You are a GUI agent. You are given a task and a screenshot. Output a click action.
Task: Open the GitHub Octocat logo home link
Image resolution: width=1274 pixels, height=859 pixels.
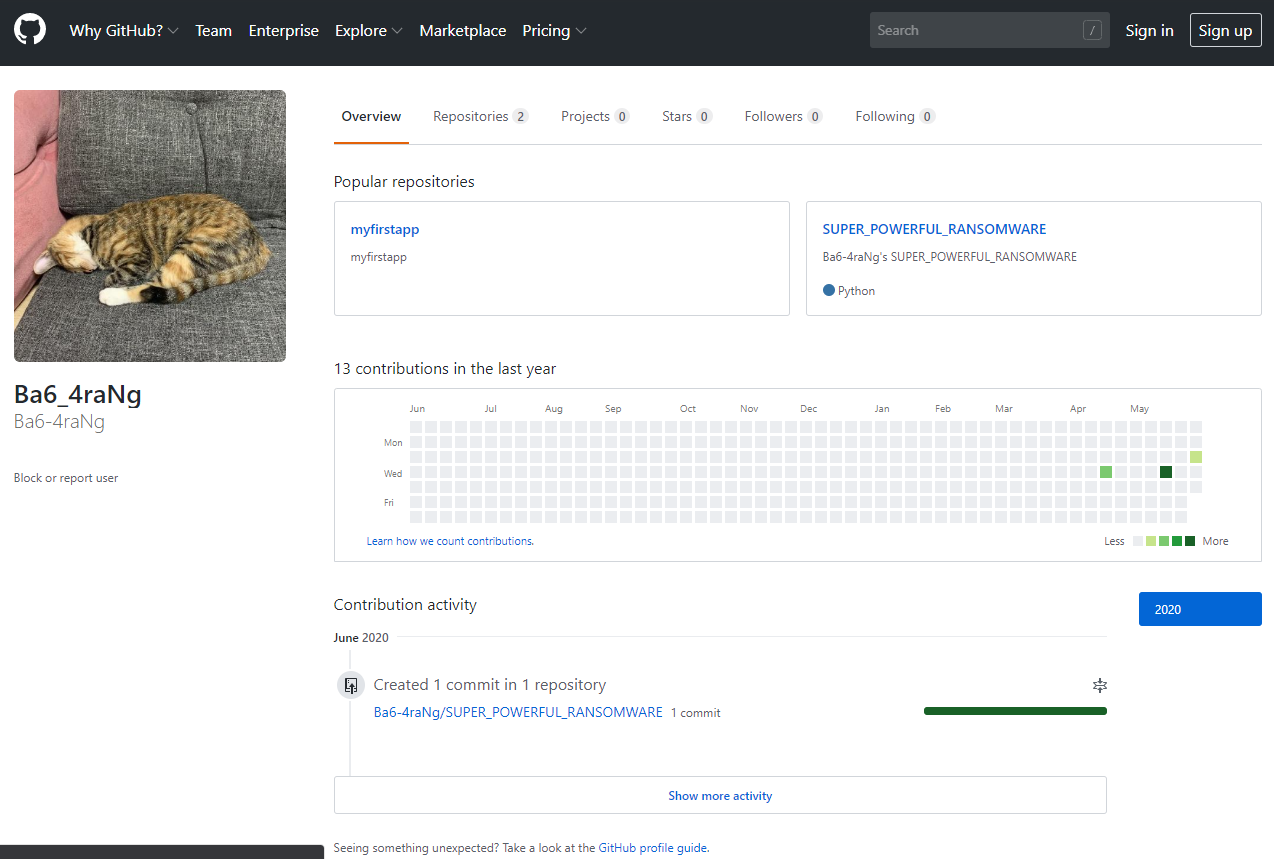30,30
